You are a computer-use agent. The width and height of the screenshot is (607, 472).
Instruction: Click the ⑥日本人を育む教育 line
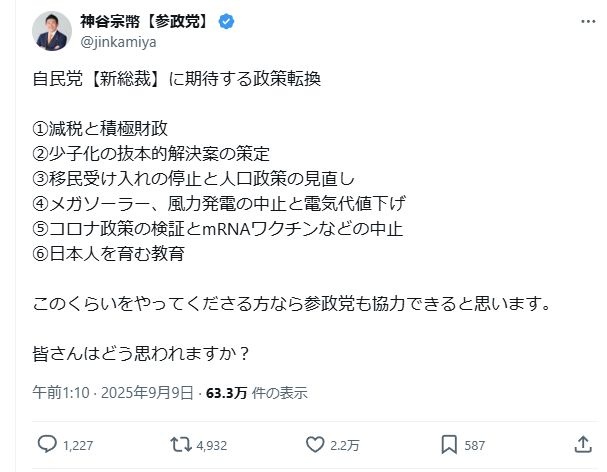click(x=108, y=253)
